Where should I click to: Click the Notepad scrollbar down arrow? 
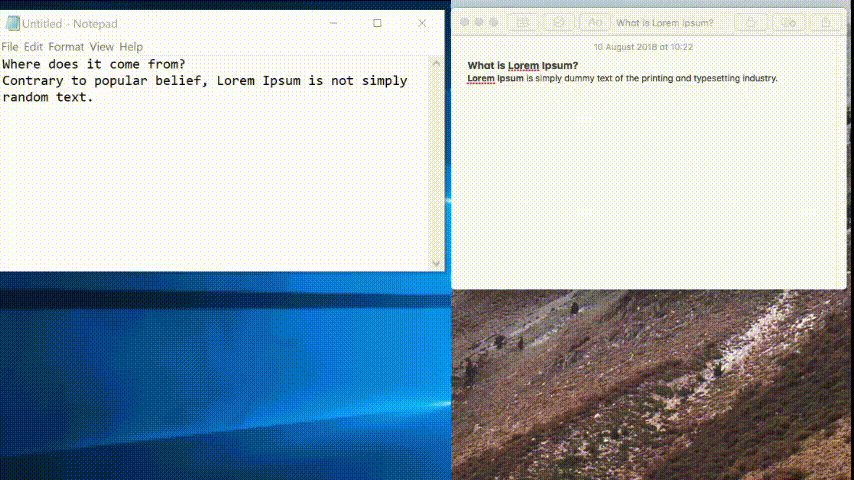click(x=436, y=263)
